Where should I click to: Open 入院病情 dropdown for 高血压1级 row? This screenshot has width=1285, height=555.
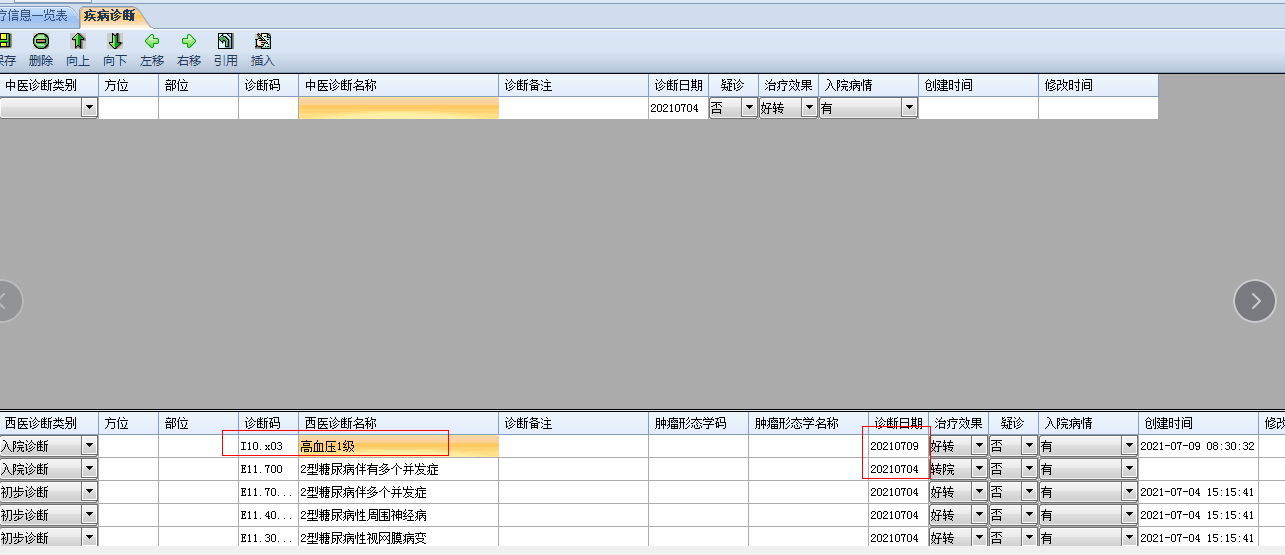click(x=1129, y=446)
